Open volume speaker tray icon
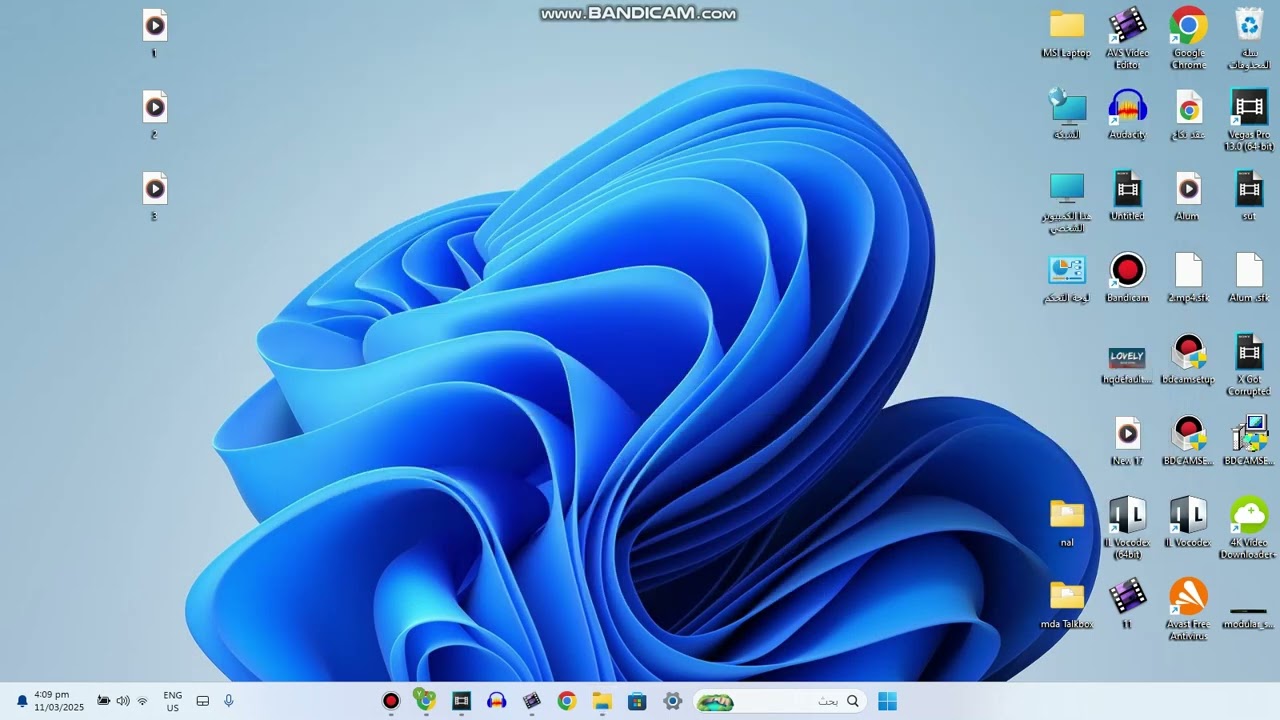Screen dimensions: 1280x720 pos(123,701)
